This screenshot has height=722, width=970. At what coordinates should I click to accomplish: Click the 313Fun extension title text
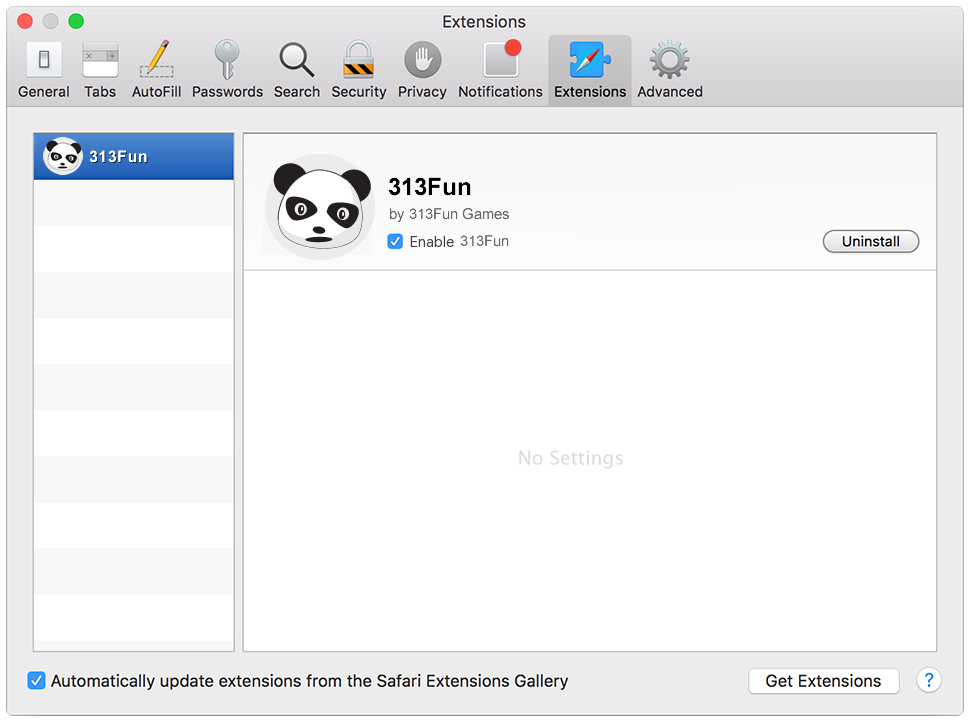click(x=429, y=186)
